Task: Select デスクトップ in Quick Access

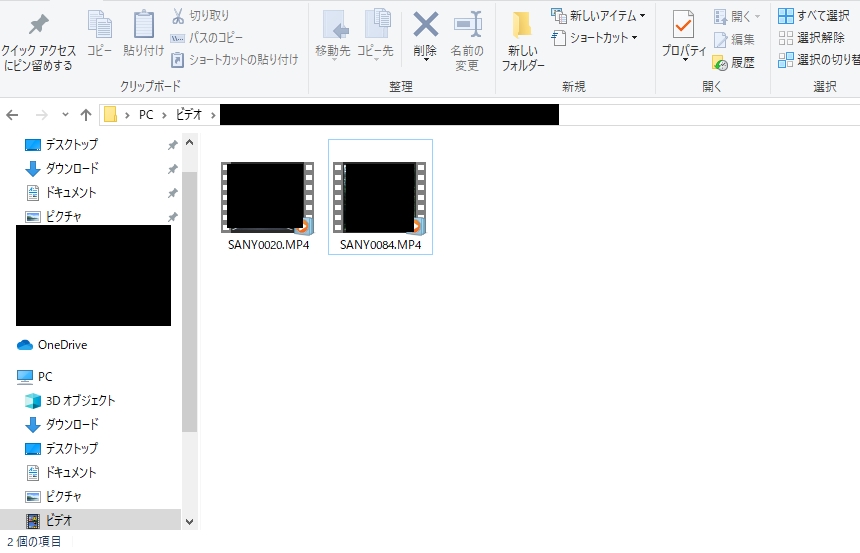Action: tap(71, 145)
